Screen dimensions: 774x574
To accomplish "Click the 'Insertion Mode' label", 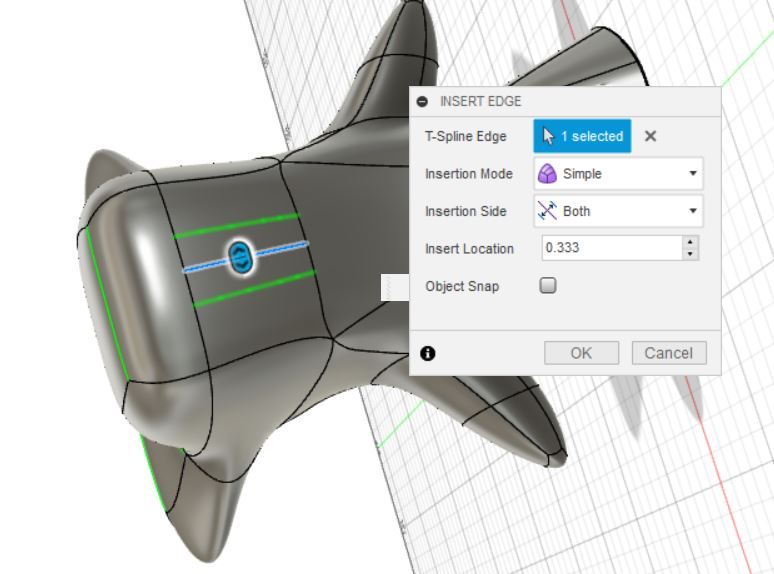I will click(x=468, y=174).
